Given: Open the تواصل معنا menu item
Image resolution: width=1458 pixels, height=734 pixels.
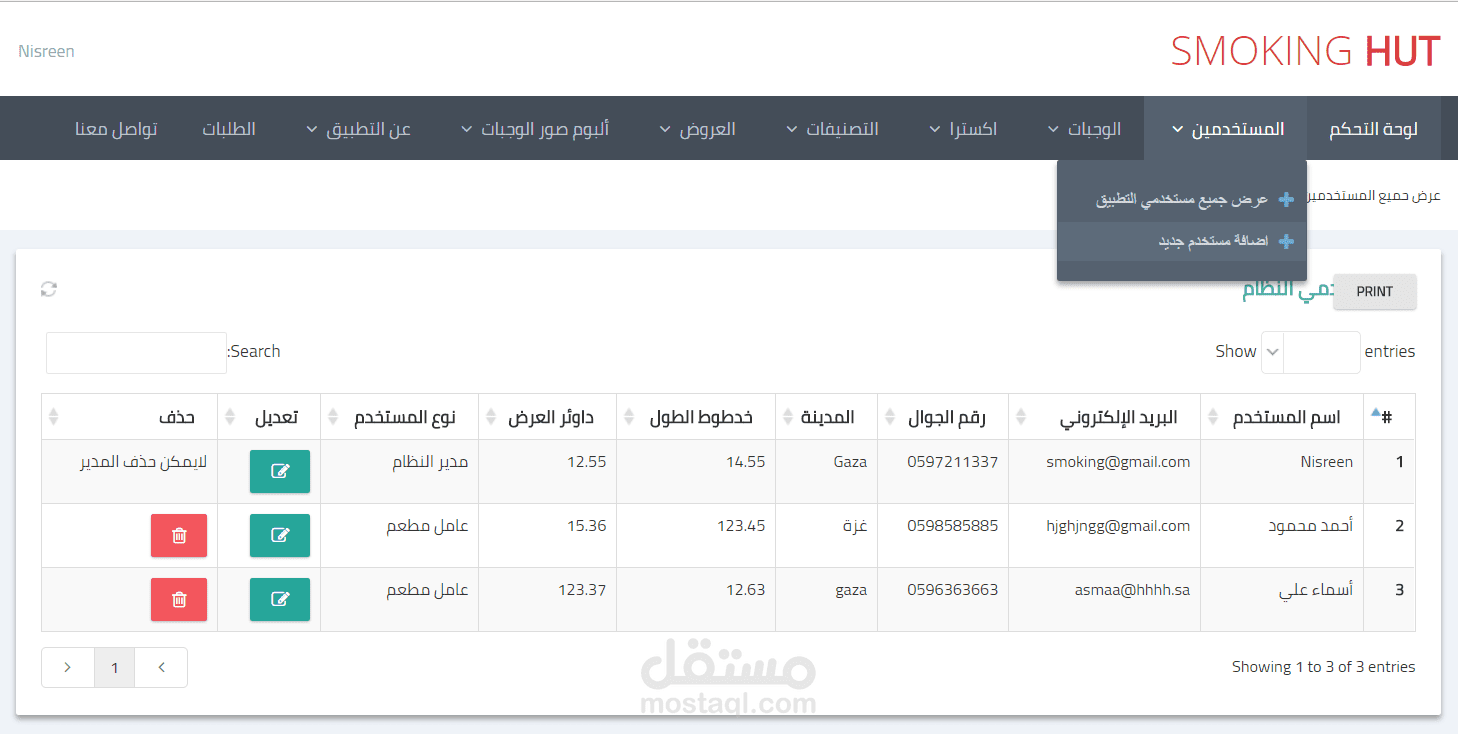Looking at the screenshot, I should coord(116,129).
